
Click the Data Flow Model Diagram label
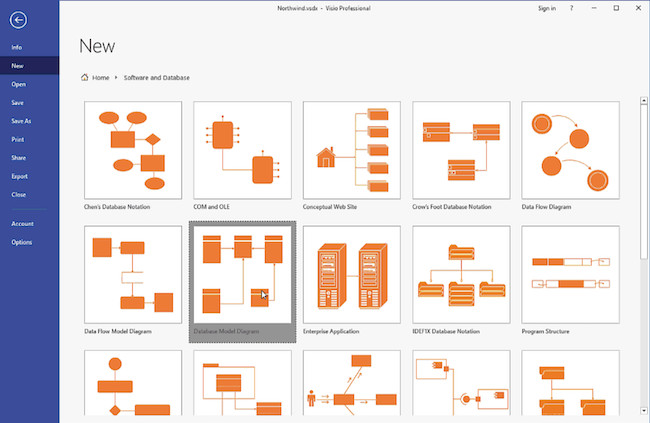pyautogui.click(x=118, y=331)
